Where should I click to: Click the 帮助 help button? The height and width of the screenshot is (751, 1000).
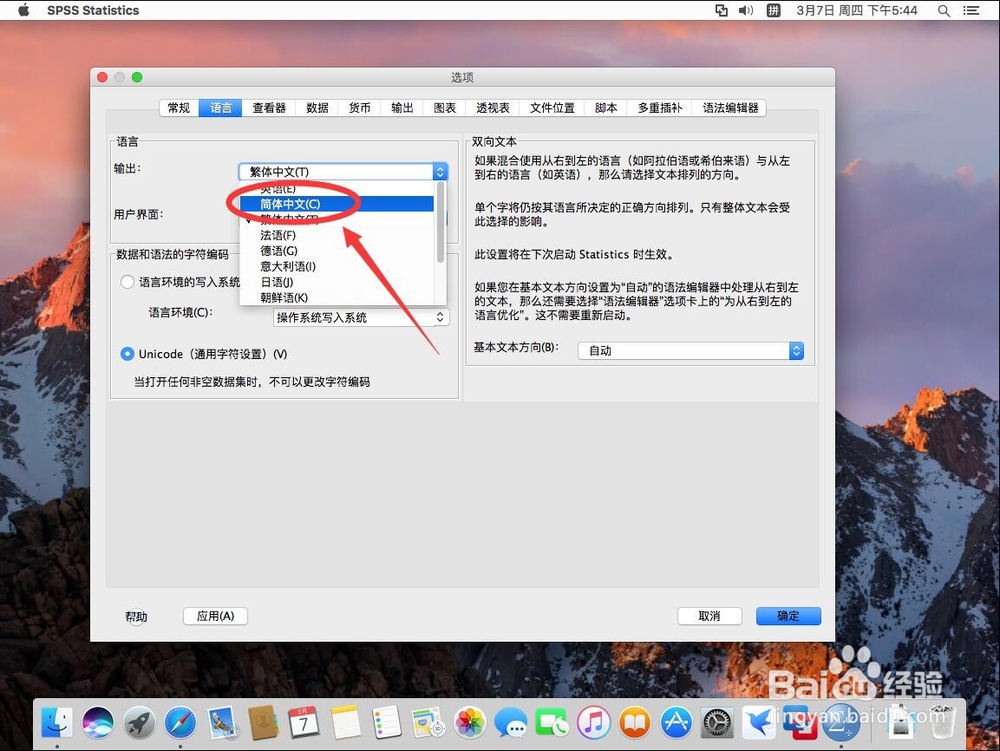136,616
